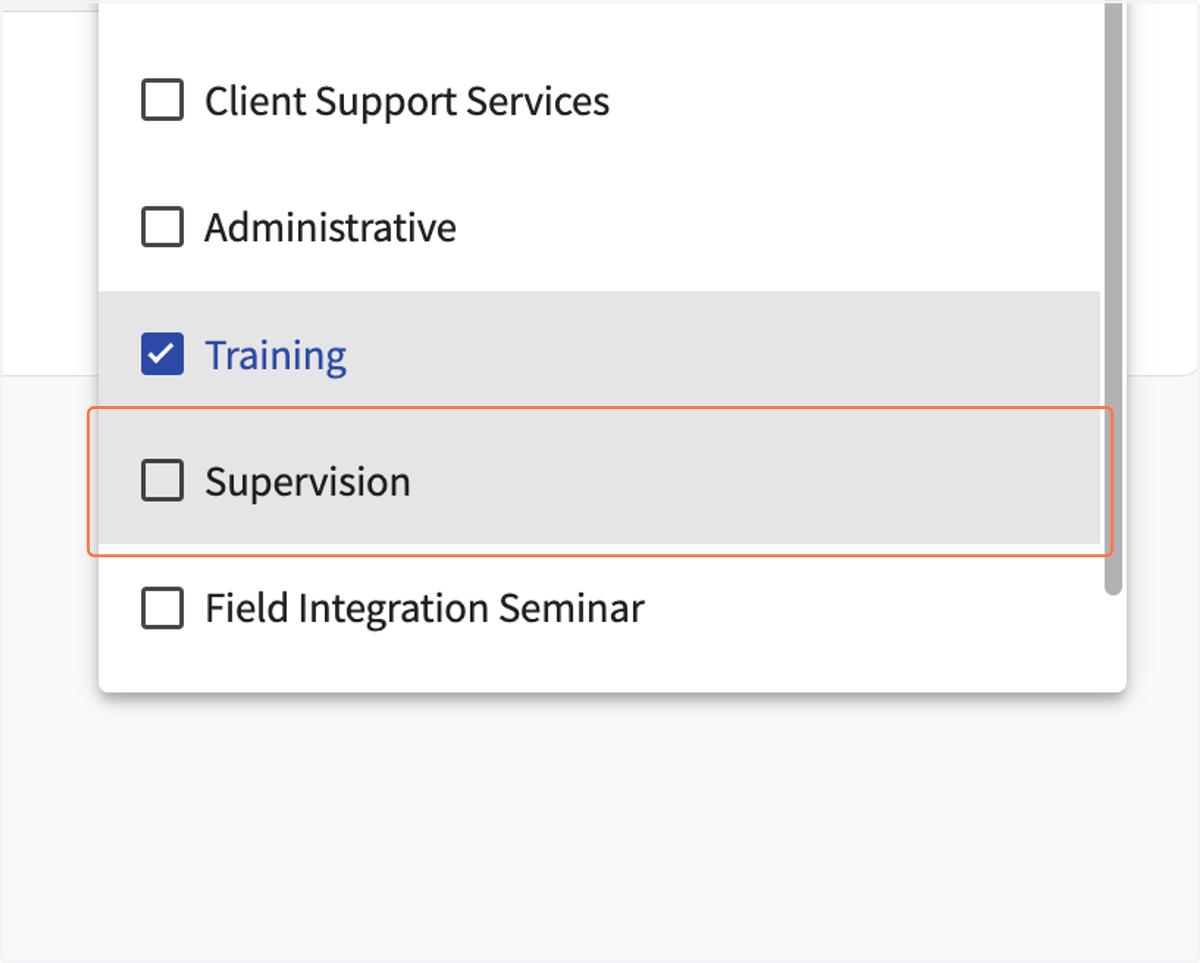Screen dimensions: 1200x963
Task: Click the empty gray area below the dropdown
Action: tap(600, 830)
